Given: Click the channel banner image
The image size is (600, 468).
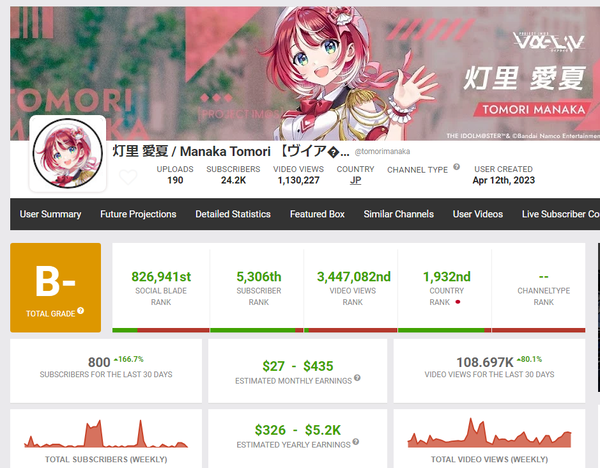Looking at the screenshot, I should click(x=305, y=73).
